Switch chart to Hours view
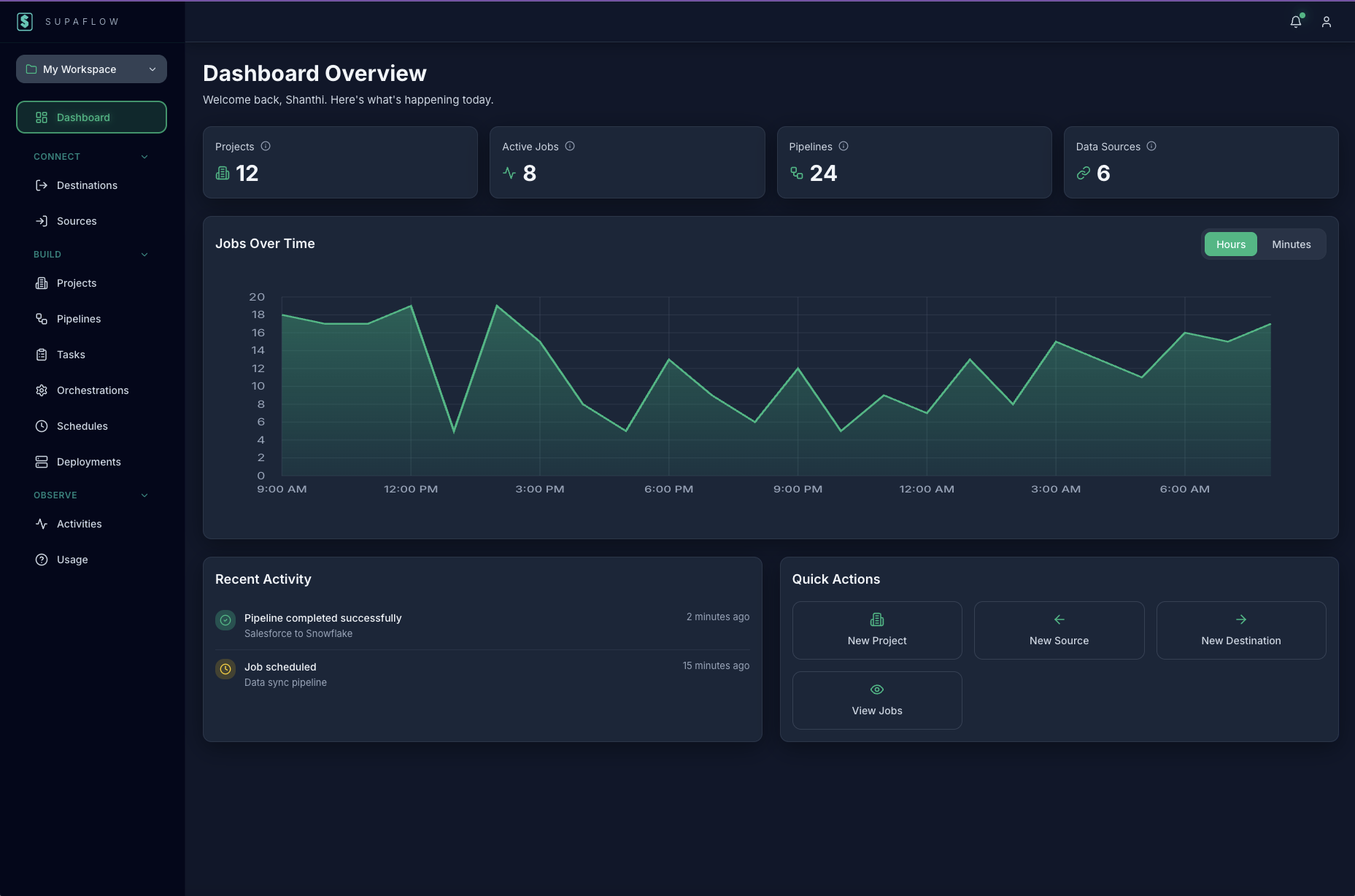Image resolution: width=1355 pixels, height=896 pixels. (x=1230, y=244)
